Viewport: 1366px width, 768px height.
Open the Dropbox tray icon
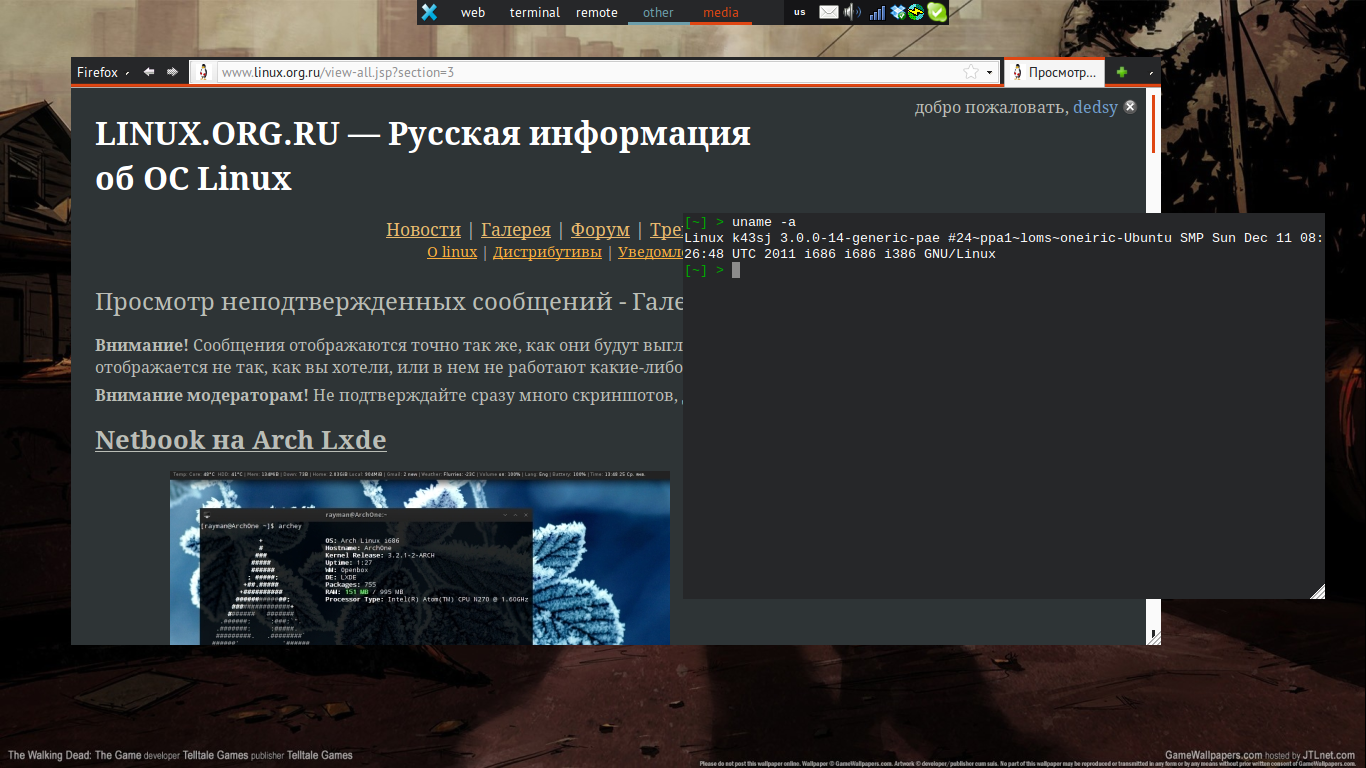pos(898,12)
